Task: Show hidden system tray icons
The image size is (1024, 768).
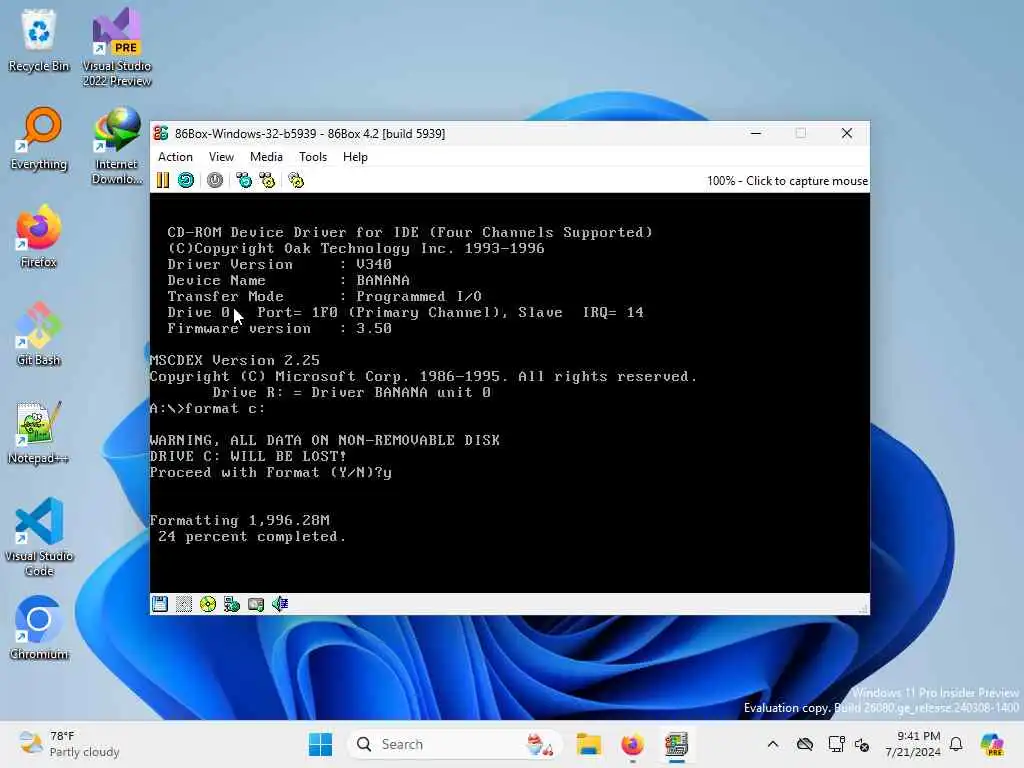Action: (773, 744)
